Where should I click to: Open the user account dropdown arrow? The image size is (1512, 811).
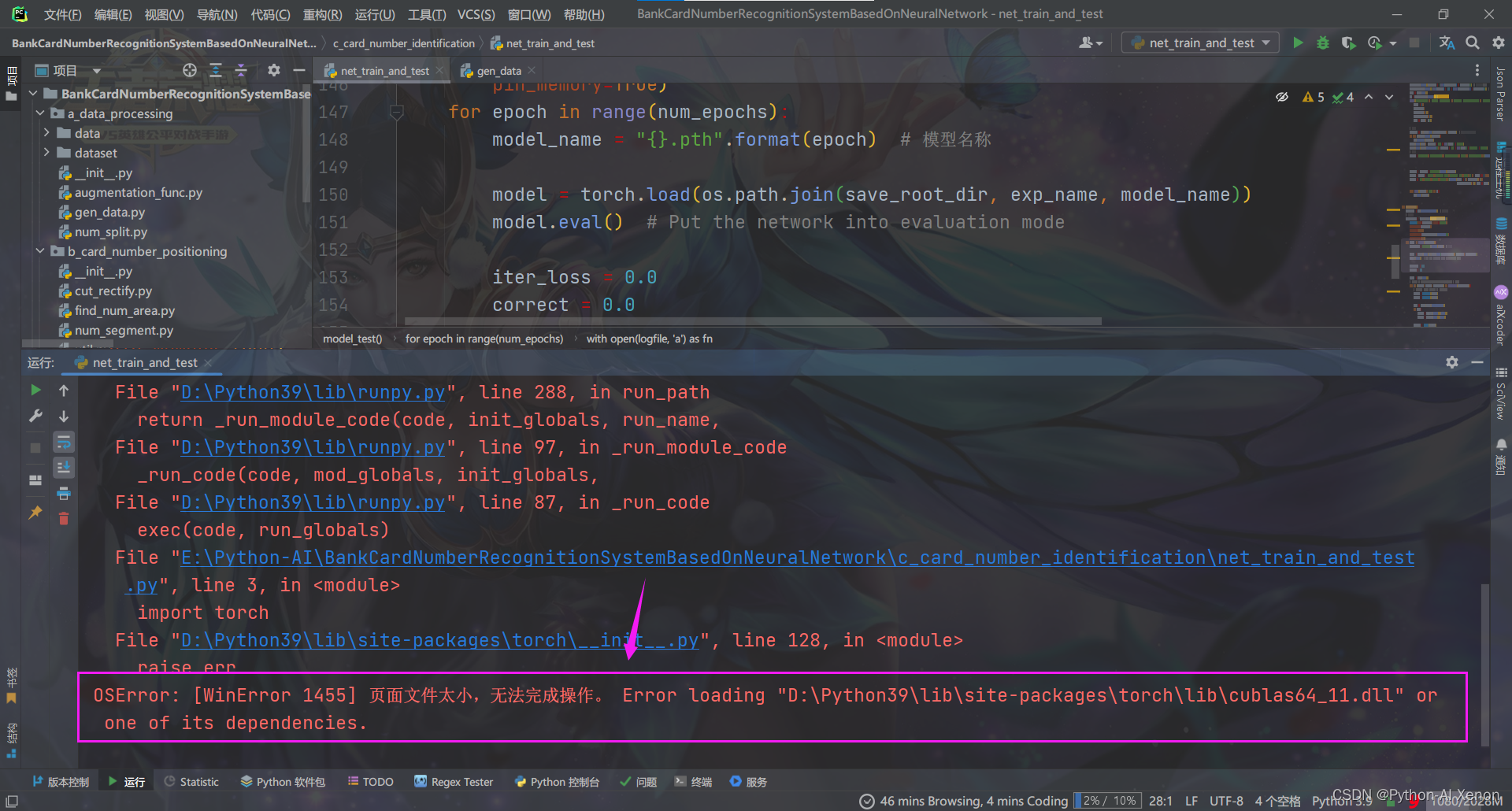point(1099,43)
